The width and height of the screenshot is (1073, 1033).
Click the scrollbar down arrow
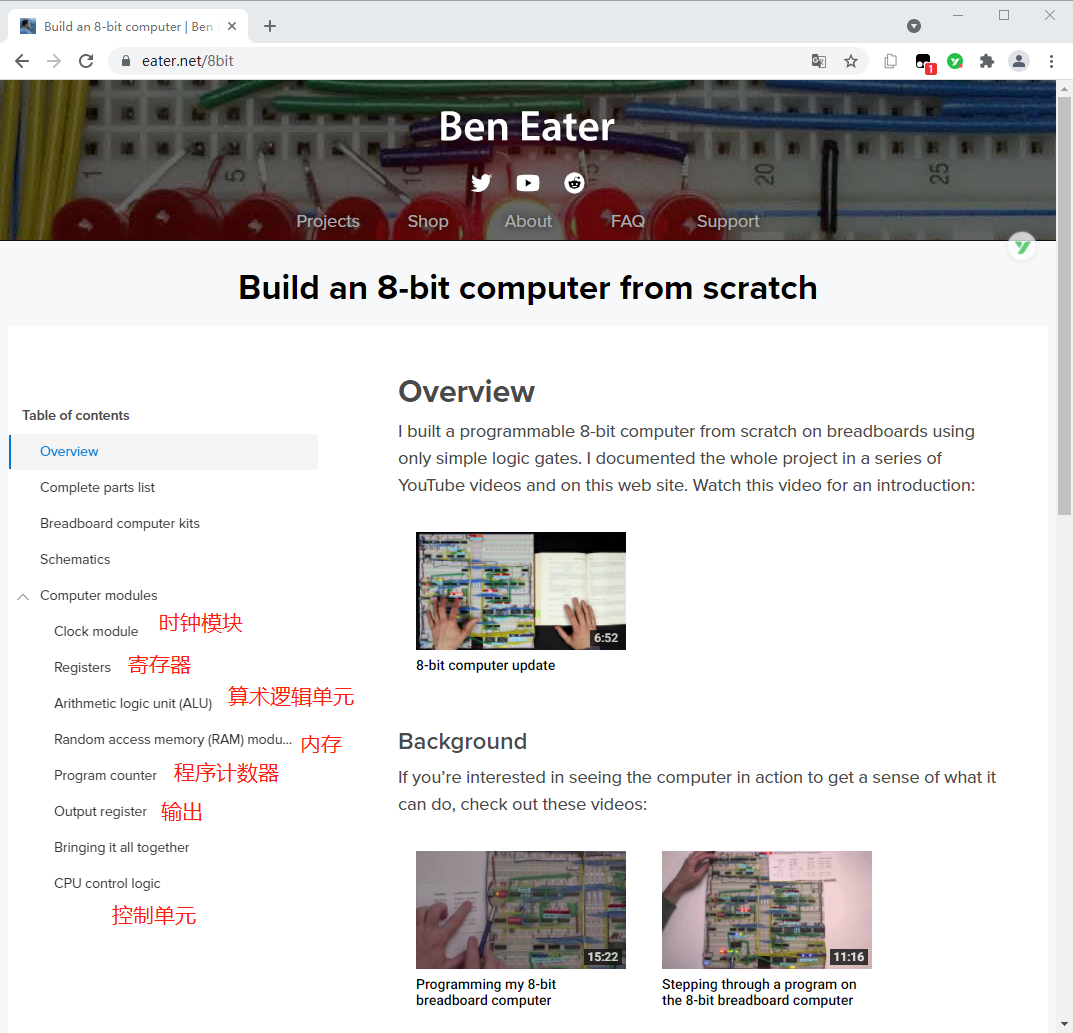pos(1064,1024)
